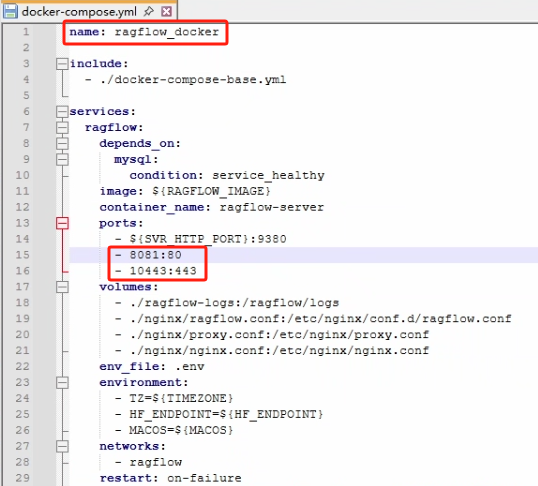The height and width of the screenshot is (486, 538).
Task: Click the restart: on-failure line
Action: 171,478
